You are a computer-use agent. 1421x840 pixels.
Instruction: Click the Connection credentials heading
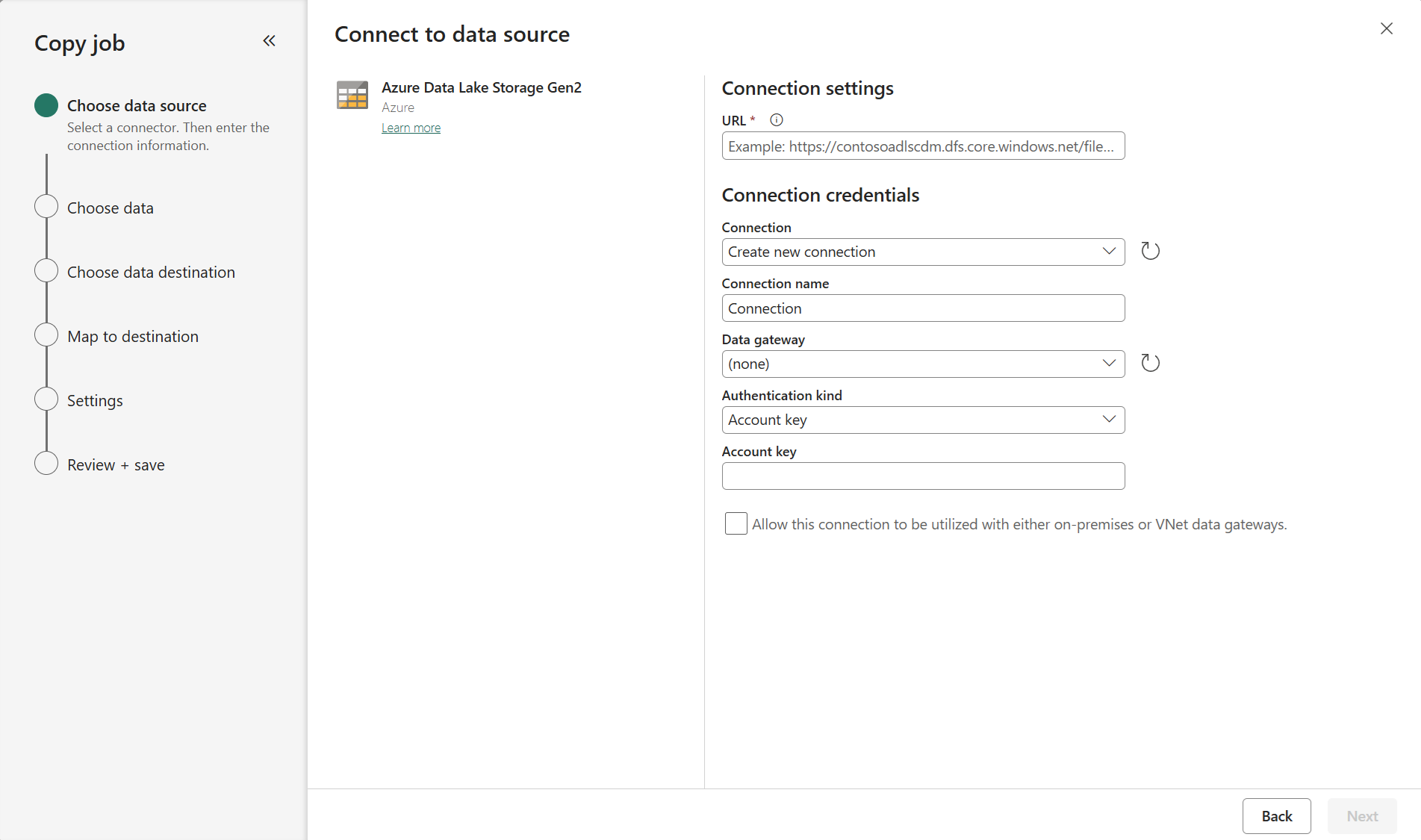click(x=820, y=195)
